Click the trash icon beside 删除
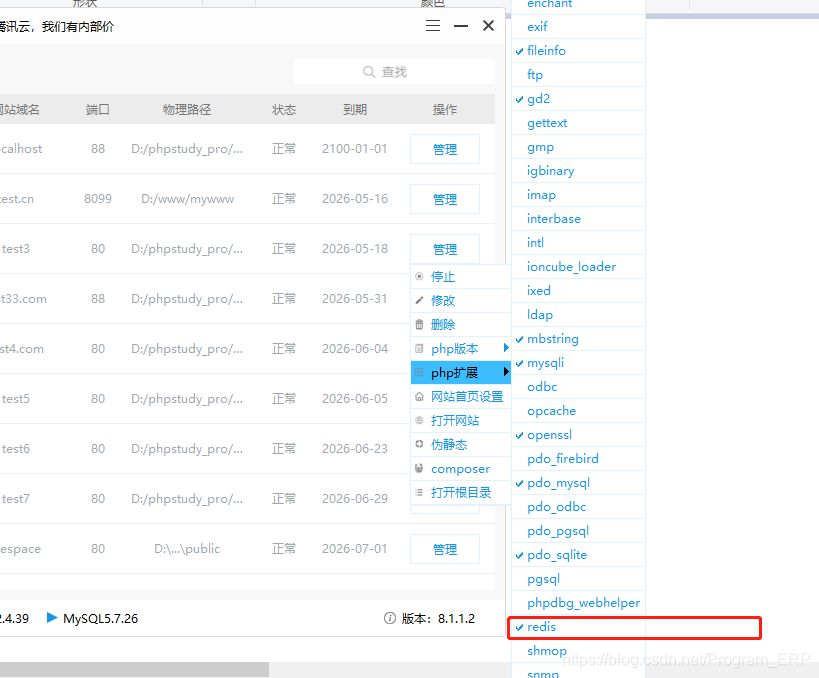 [419, 324]
